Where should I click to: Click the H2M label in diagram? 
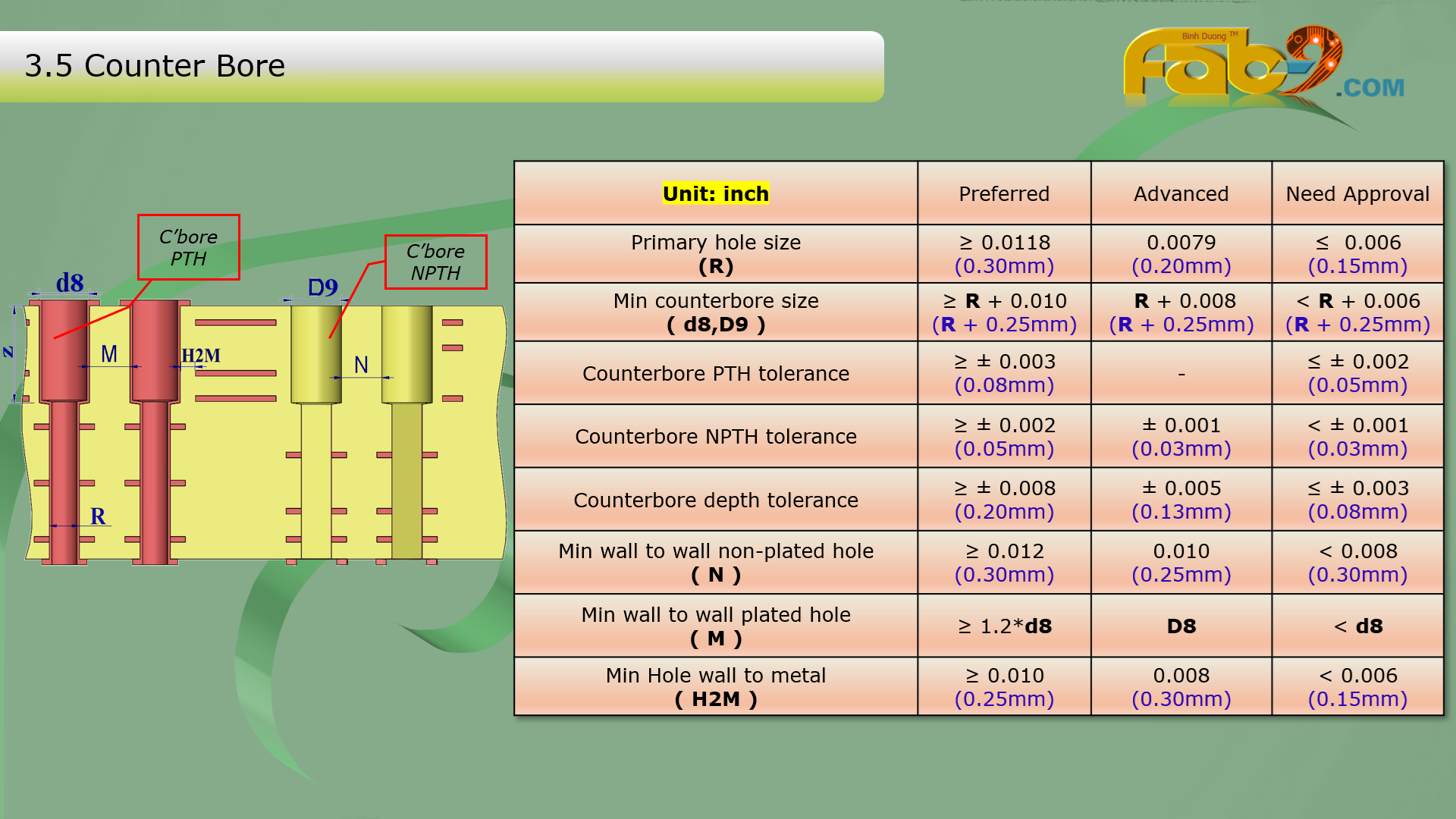201,356
